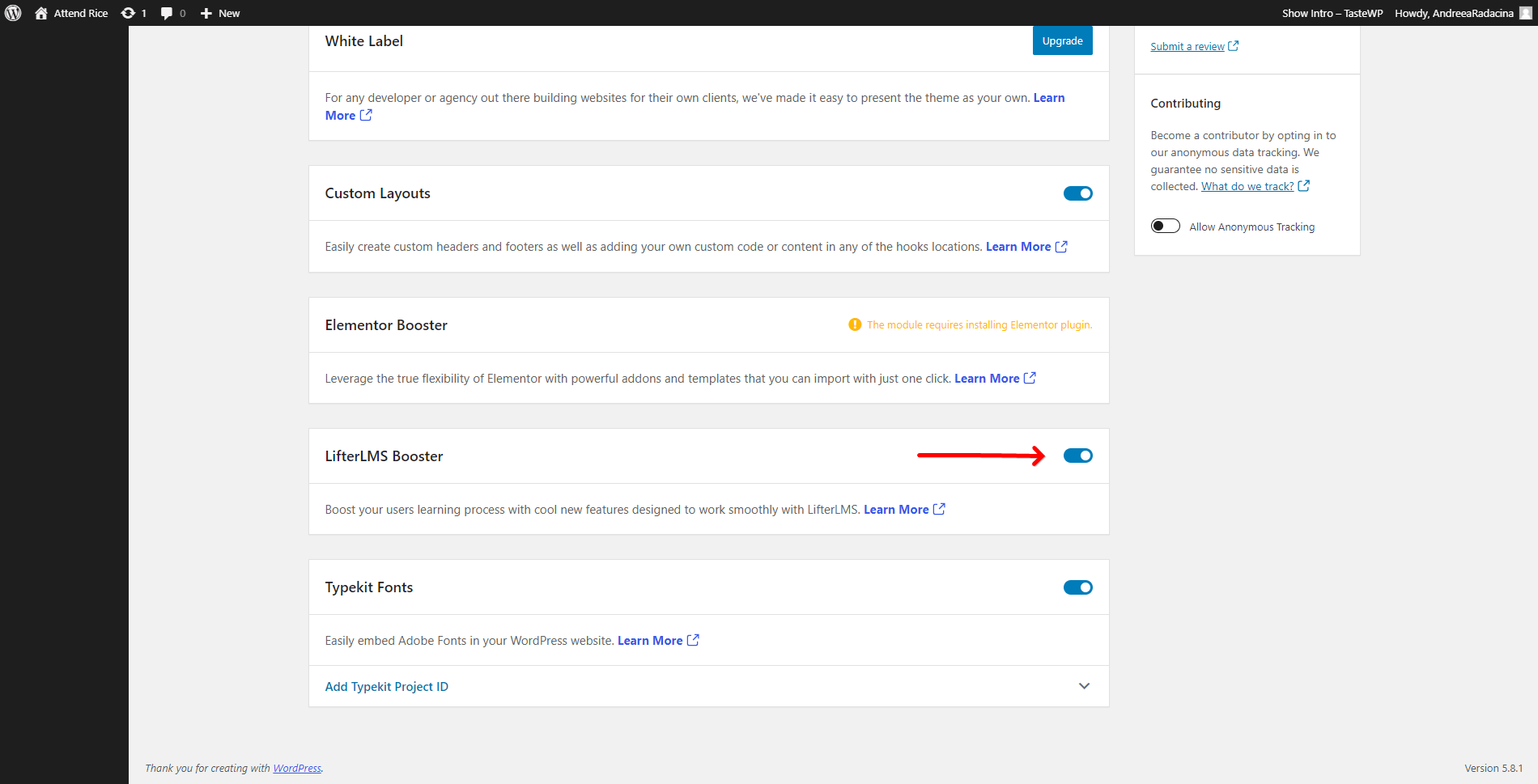Open the New dropdown in the admin bar
The image size is (1538, 784).
coord(219,13)
